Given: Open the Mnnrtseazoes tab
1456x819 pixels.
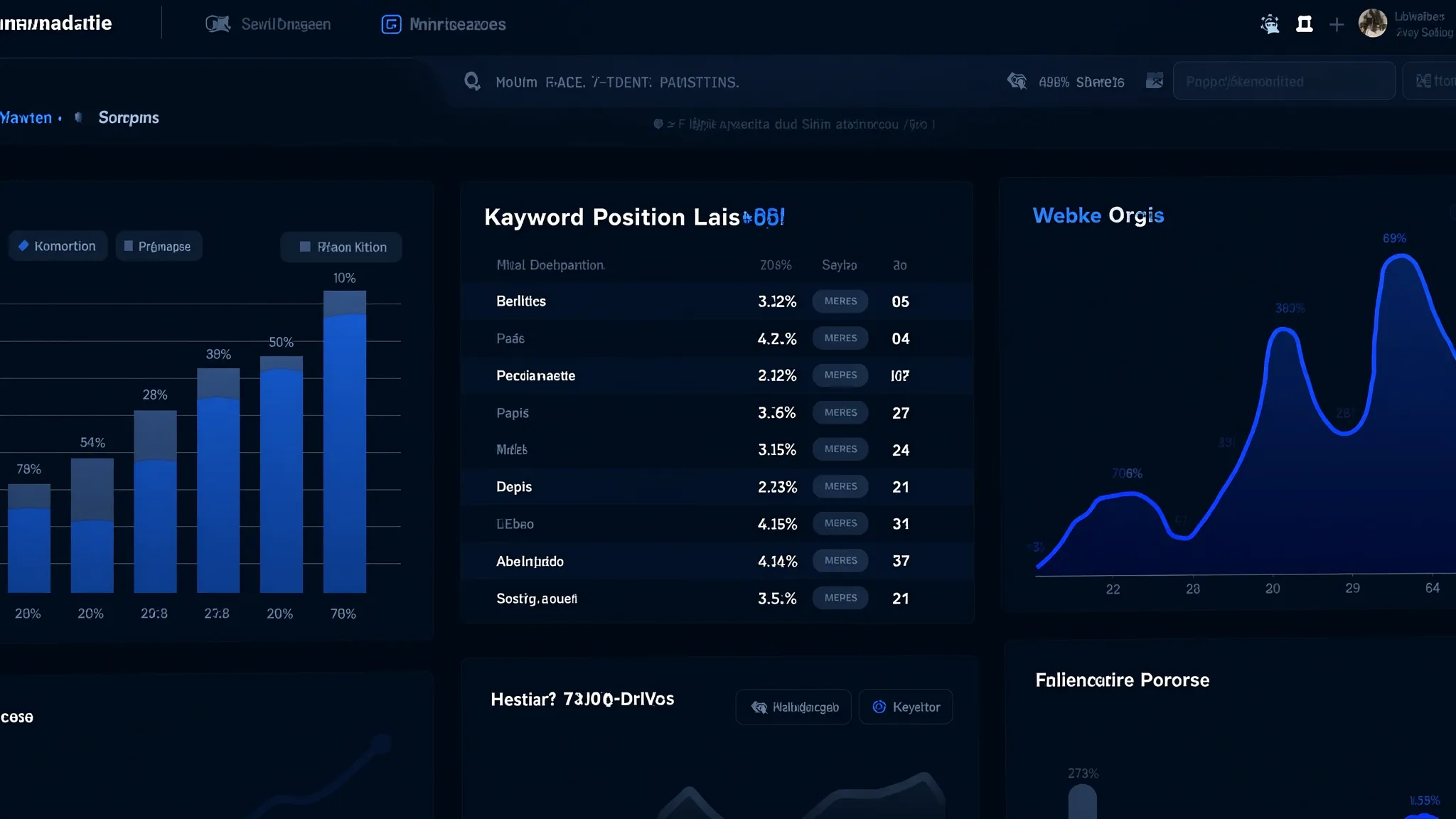Looking at the screenshot, I should pyautogui.click(x=457, y=24).
